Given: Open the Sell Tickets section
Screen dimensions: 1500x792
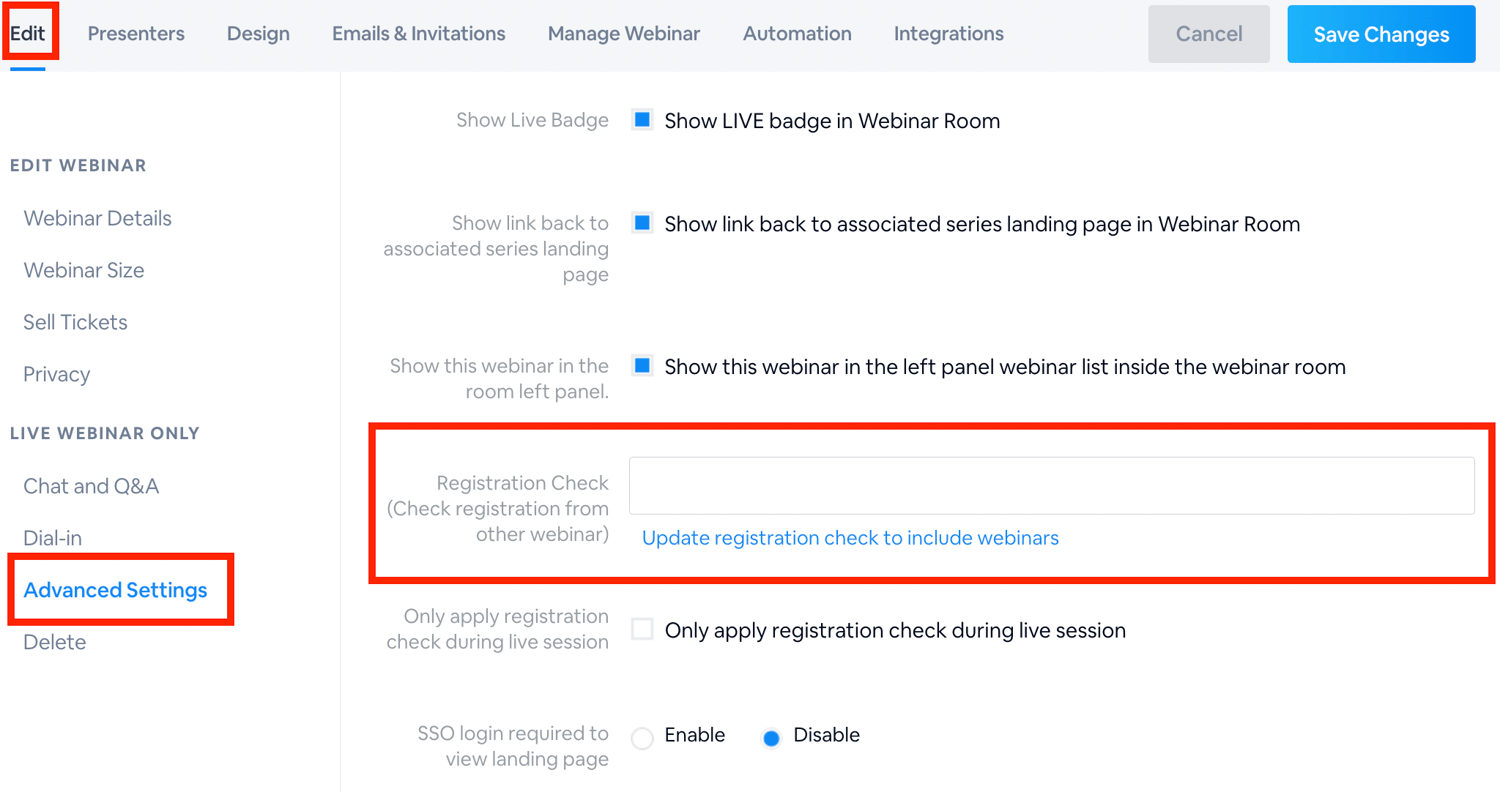Looking at the screenshot, I should (x=75, y=322).
